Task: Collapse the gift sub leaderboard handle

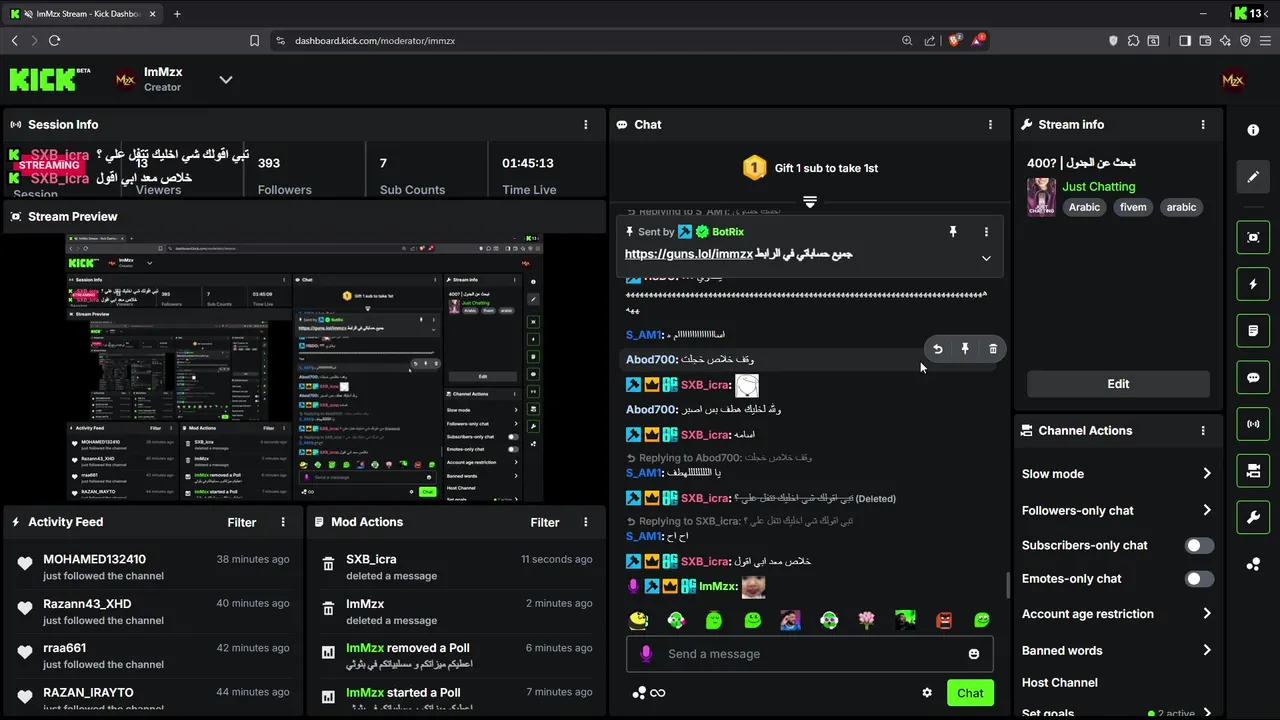Action: coord(810,201)
